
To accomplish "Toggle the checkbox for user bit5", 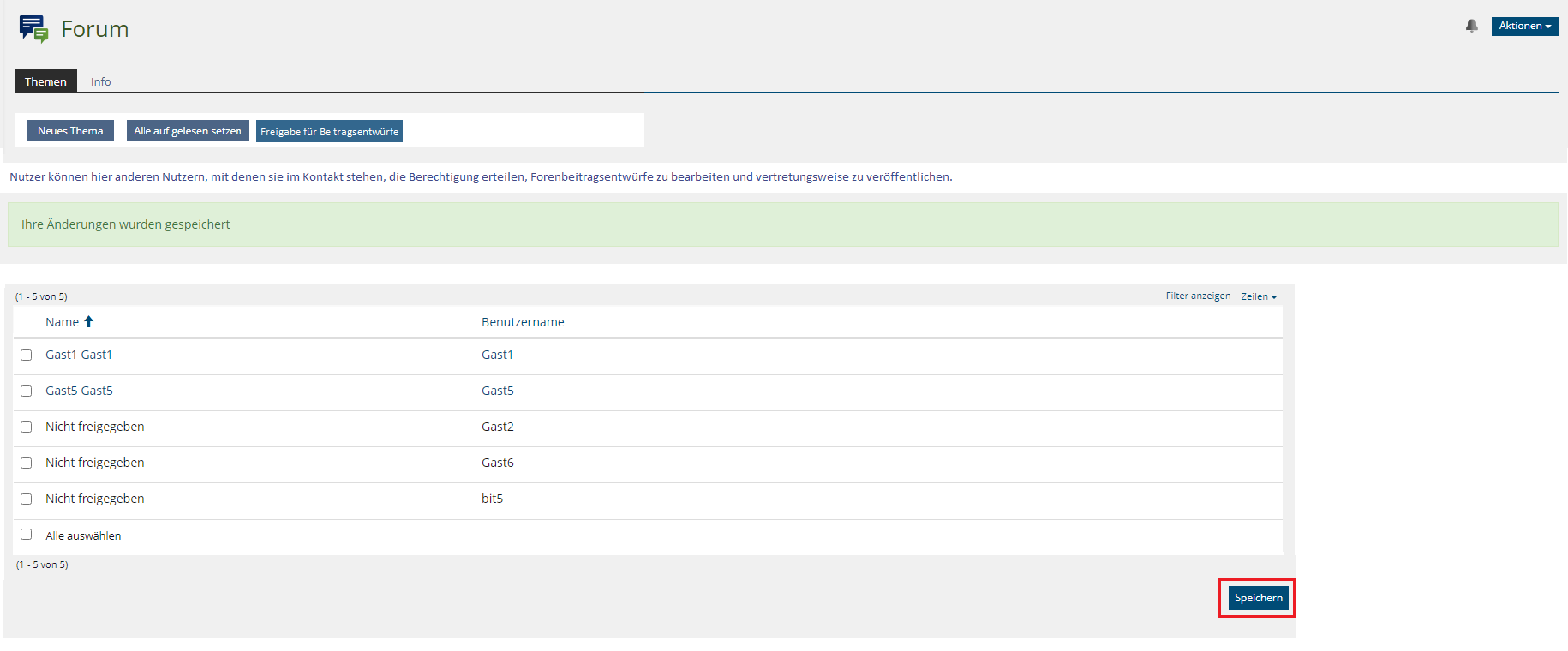I will click(x=27, y=499).
